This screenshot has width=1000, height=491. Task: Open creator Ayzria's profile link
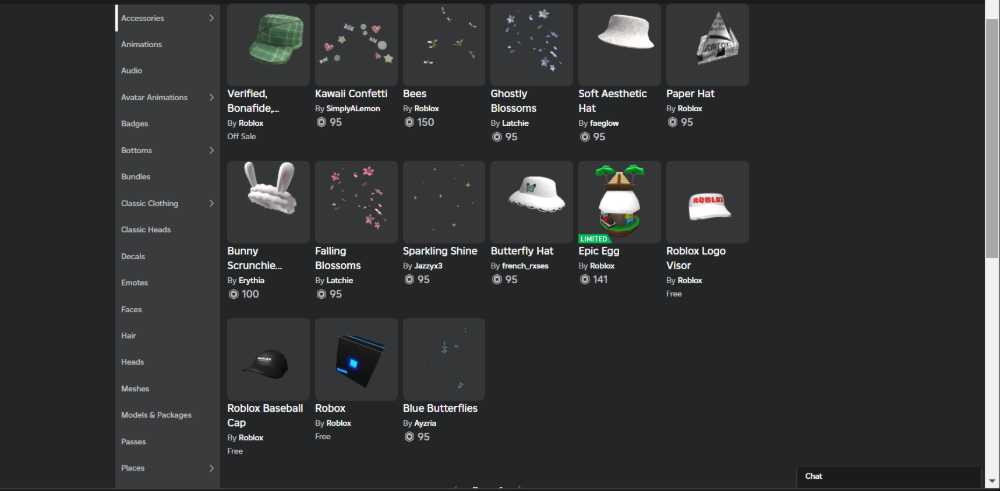[x=425, y=423]
